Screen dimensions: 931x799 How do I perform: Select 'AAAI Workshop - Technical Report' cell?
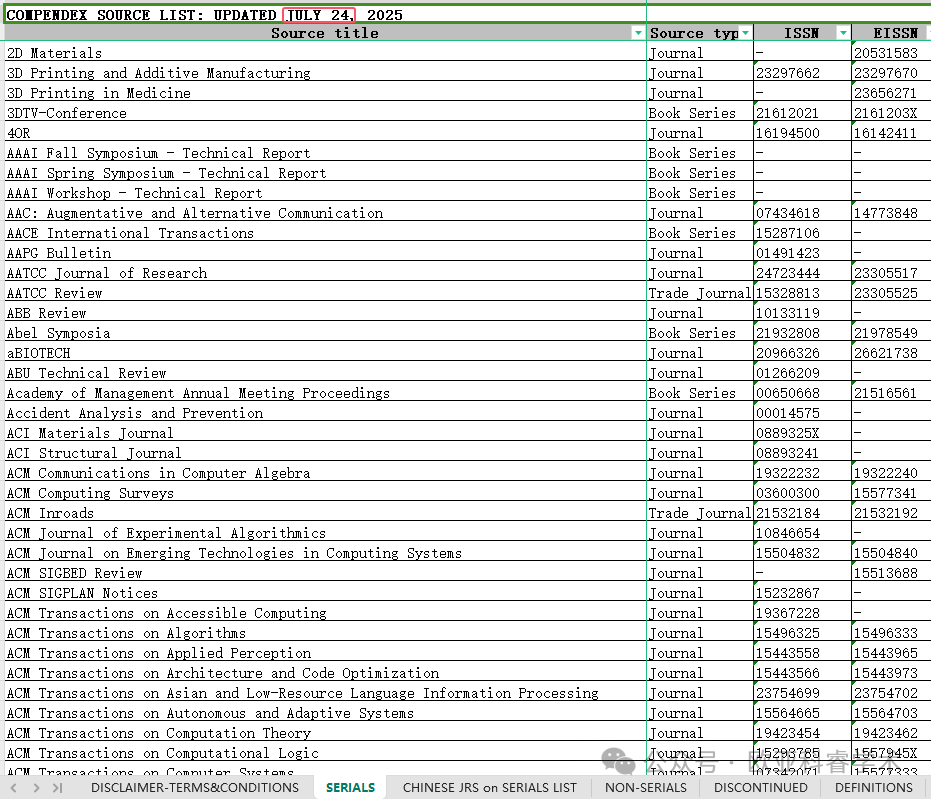[325, 193]
